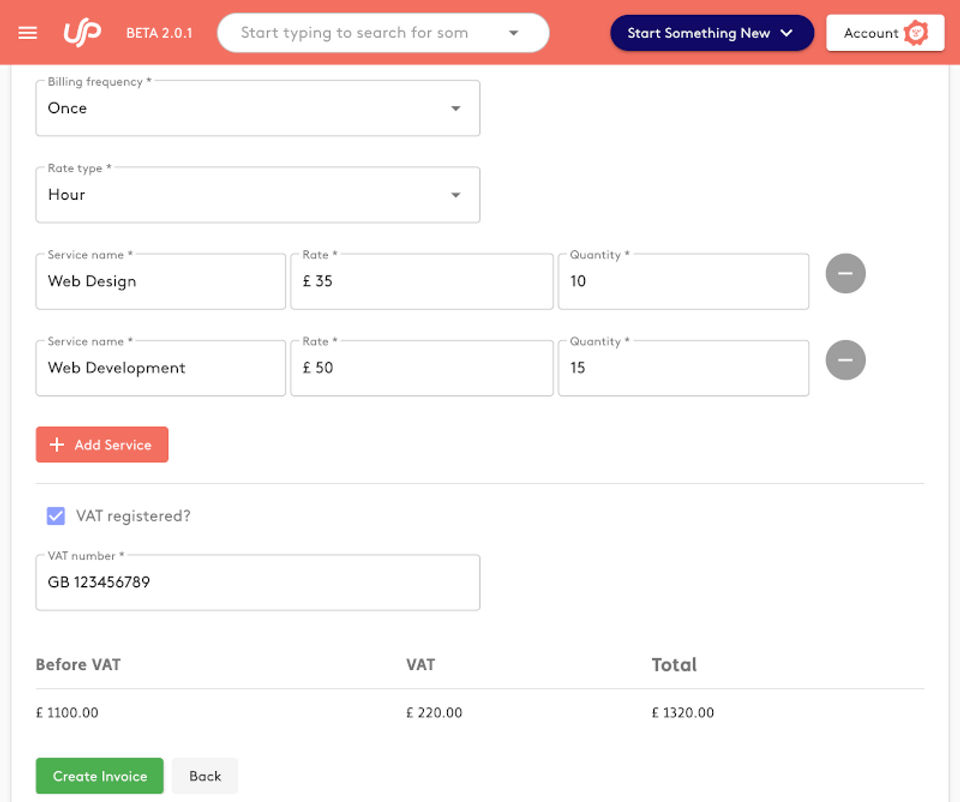Click the UP logo in header
960x802 pixels.
[x=82, y=33]
